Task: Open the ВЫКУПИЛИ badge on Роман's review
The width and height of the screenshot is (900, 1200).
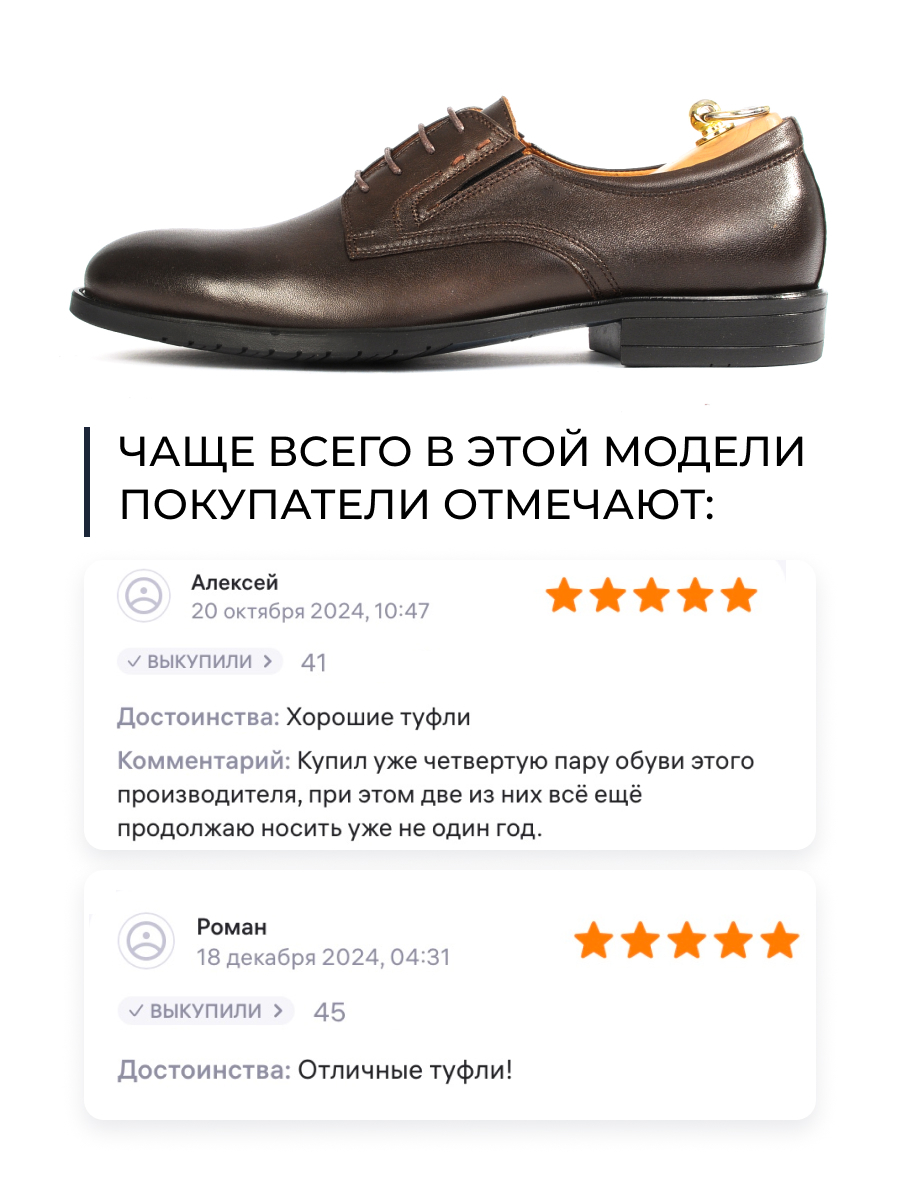Action: pyautogui.click(x=206, y=1010)
